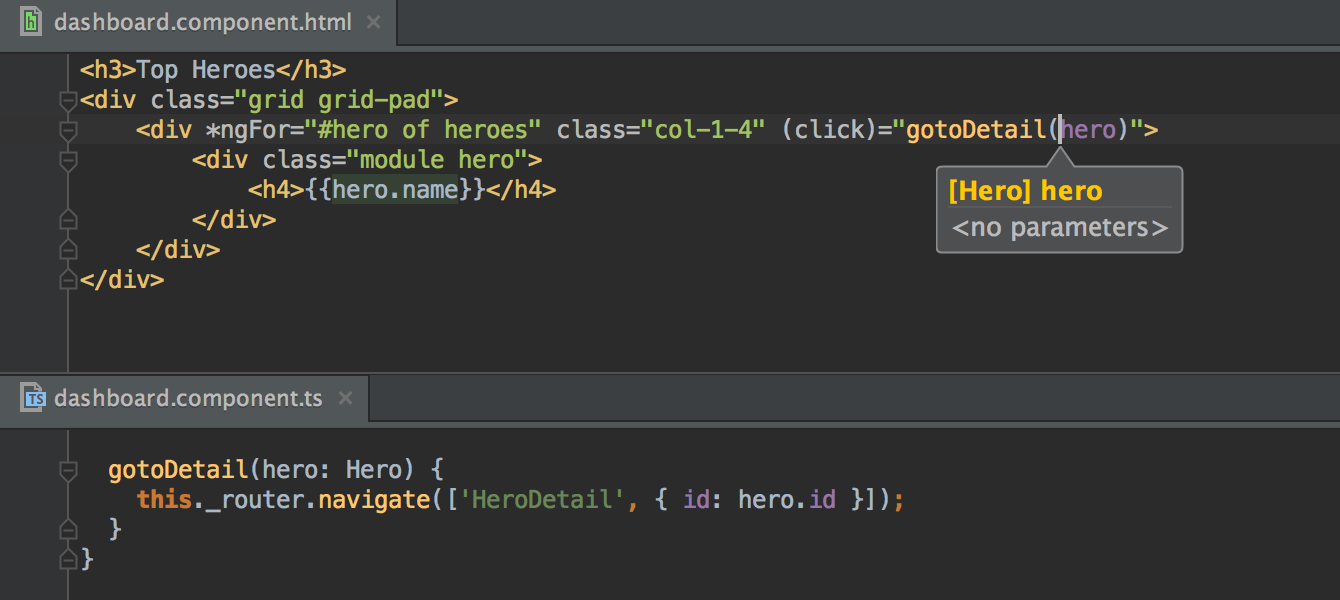Collapse the closing div fold marker in gutter
Viewport: 1340px width, 600px height.
68,279
